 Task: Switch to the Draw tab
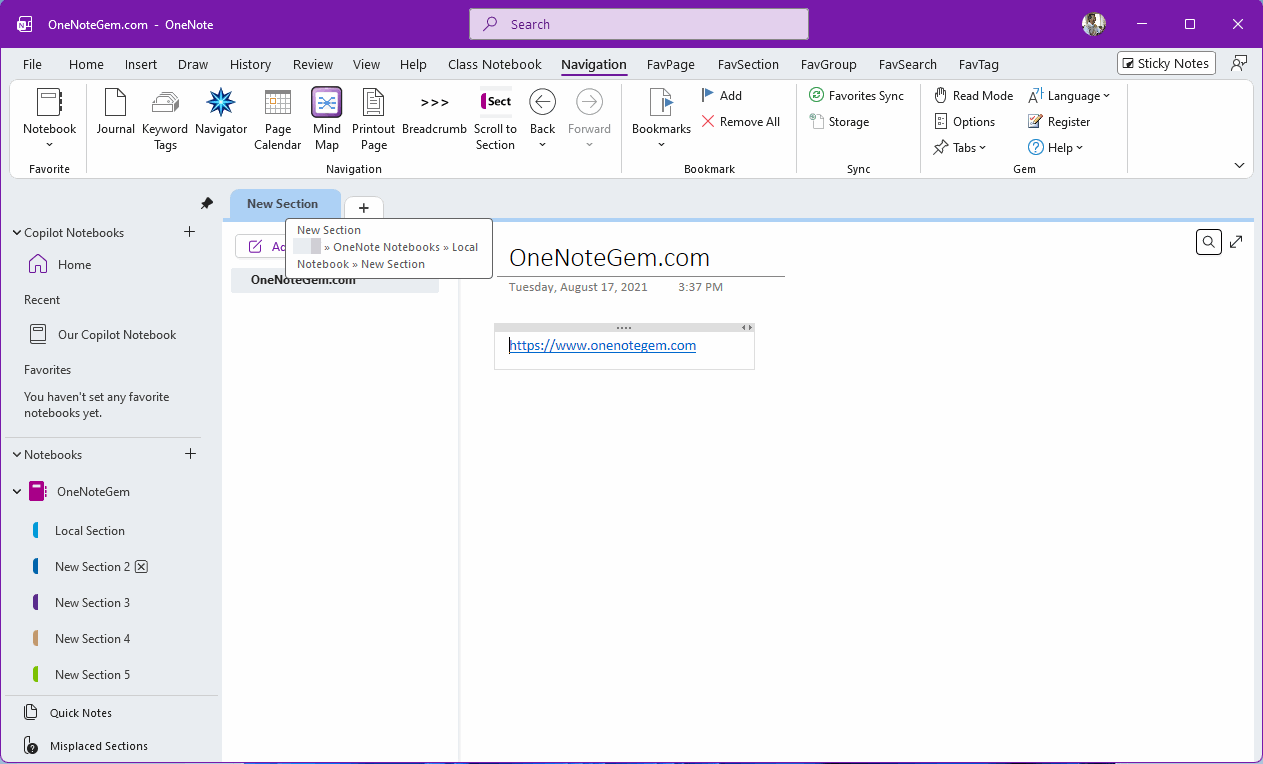(193, 64)
